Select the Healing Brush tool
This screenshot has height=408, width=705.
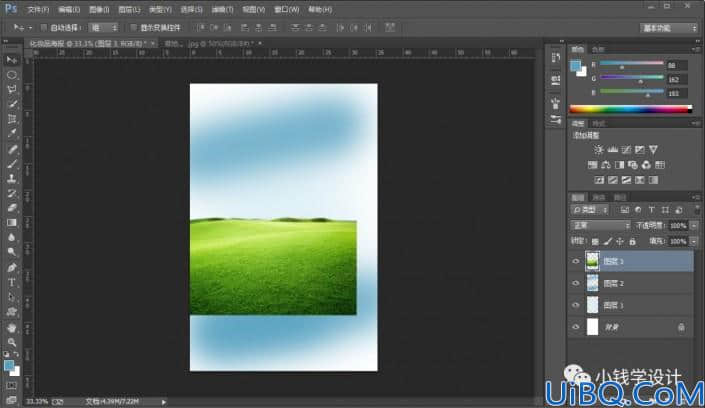click(12, 149)
